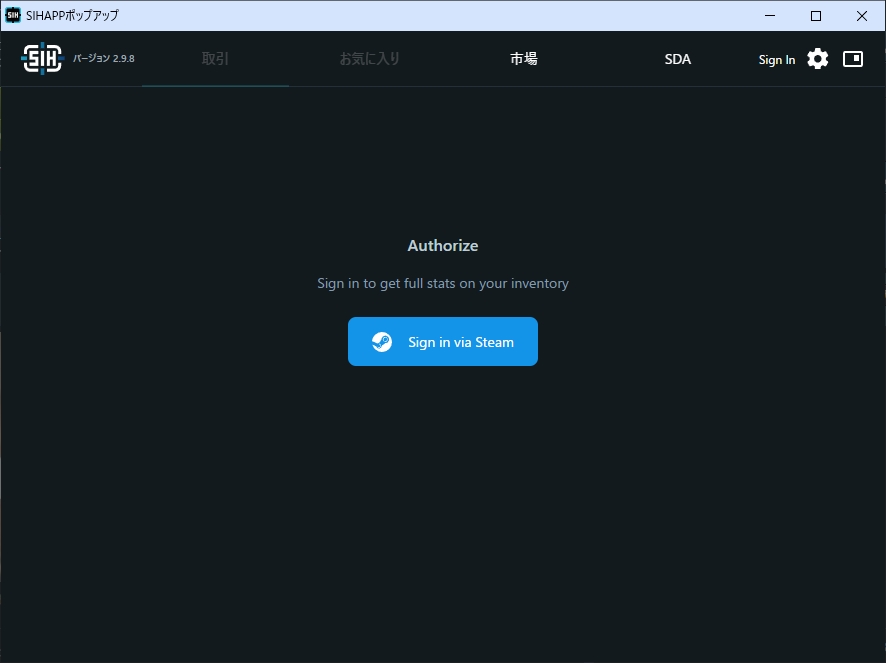Click the pop-out window icon

(x=853, y=59)
